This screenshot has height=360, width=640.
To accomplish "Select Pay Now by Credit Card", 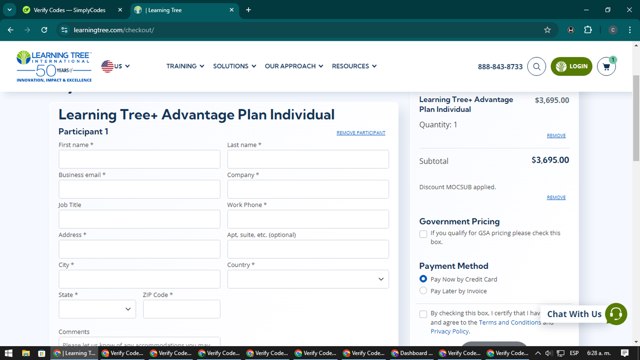I will pos(423,279).
